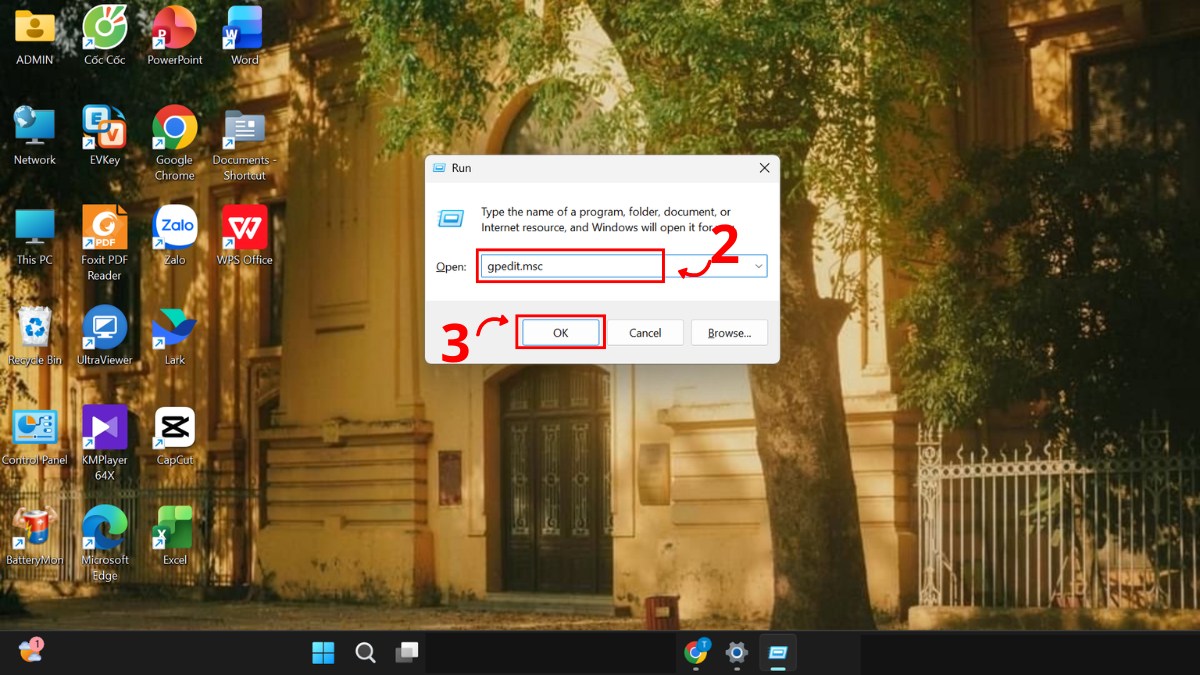
Task: Launch Cốc Cốc browser
Action: click(104, 28)
